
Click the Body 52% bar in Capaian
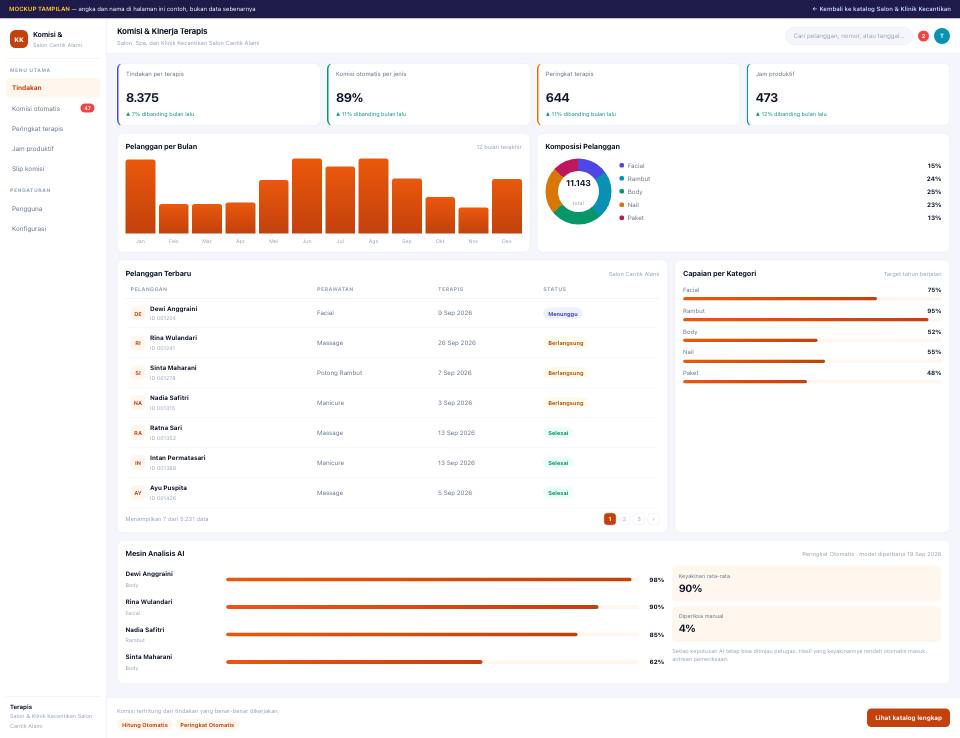tap(812, 341)
